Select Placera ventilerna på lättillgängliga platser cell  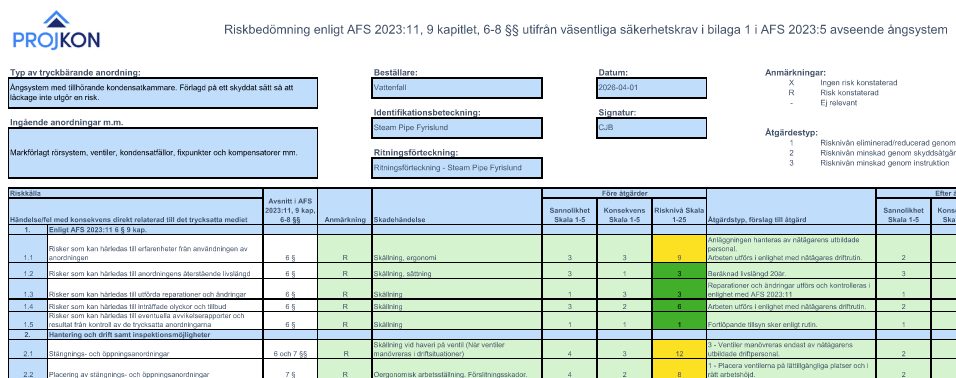pos(791,369)
